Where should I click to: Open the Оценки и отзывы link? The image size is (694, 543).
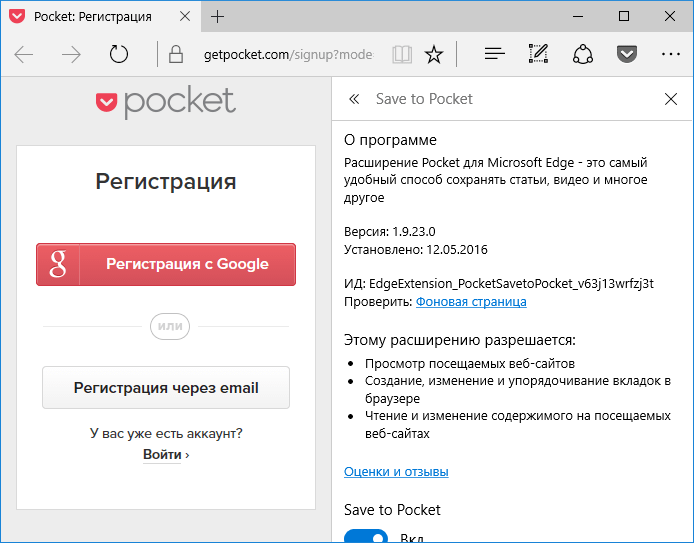tap(396, 472)
